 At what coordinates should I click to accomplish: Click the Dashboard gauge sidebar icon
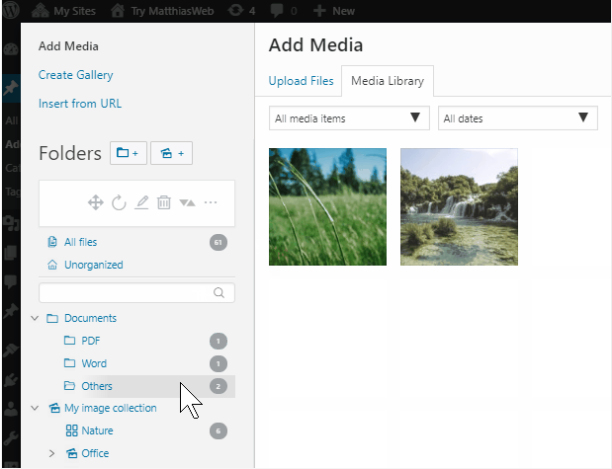[11, 50]
